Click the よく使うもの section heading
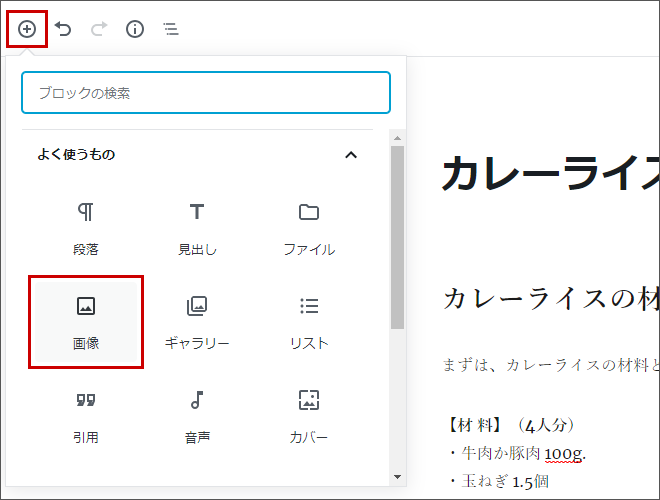660x500 pixels. [x=76, y=154]
